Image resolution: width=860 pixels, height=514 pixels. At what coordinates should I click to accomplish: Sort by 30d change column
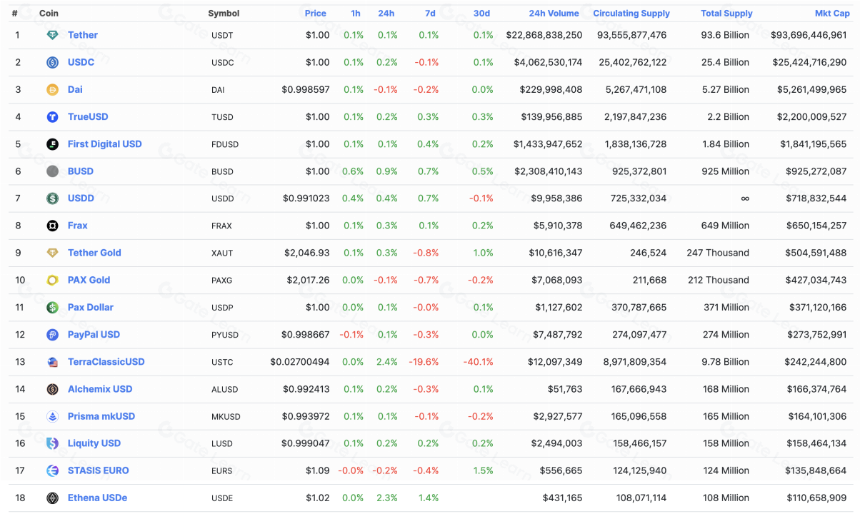pyautogui.click(x=482, y=13)
